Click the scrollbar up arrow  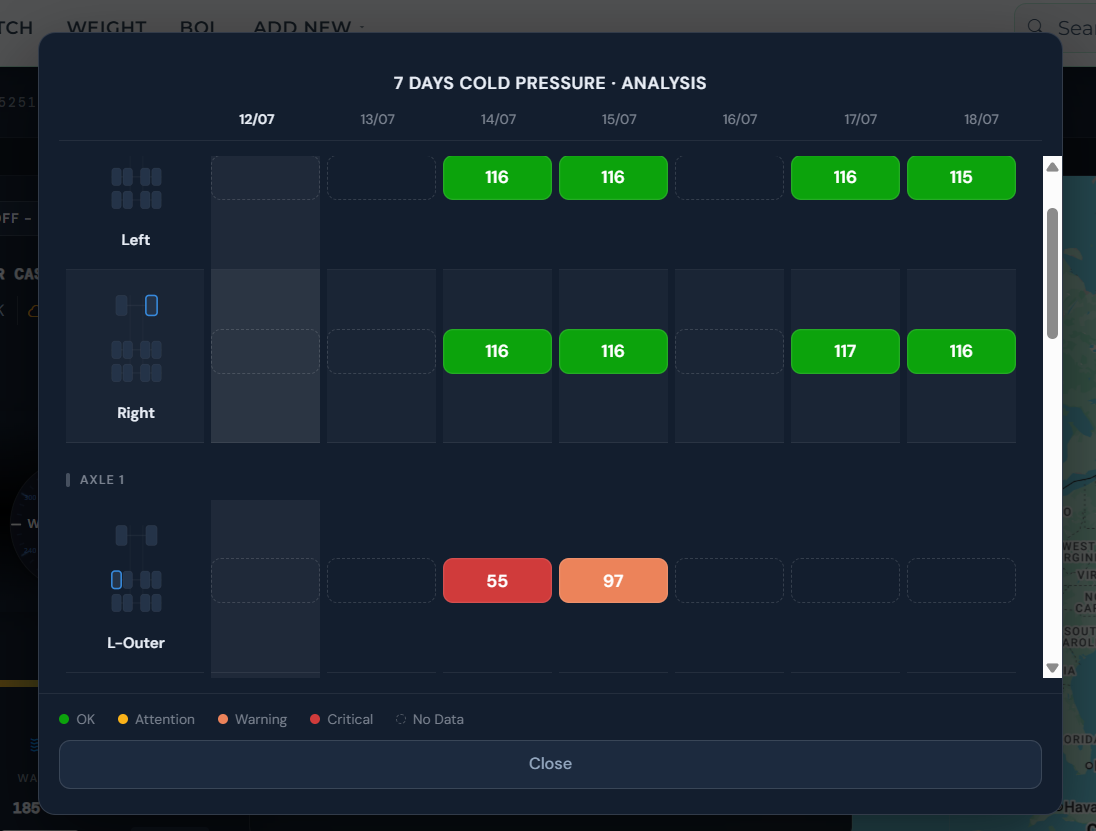[1052, 166]
